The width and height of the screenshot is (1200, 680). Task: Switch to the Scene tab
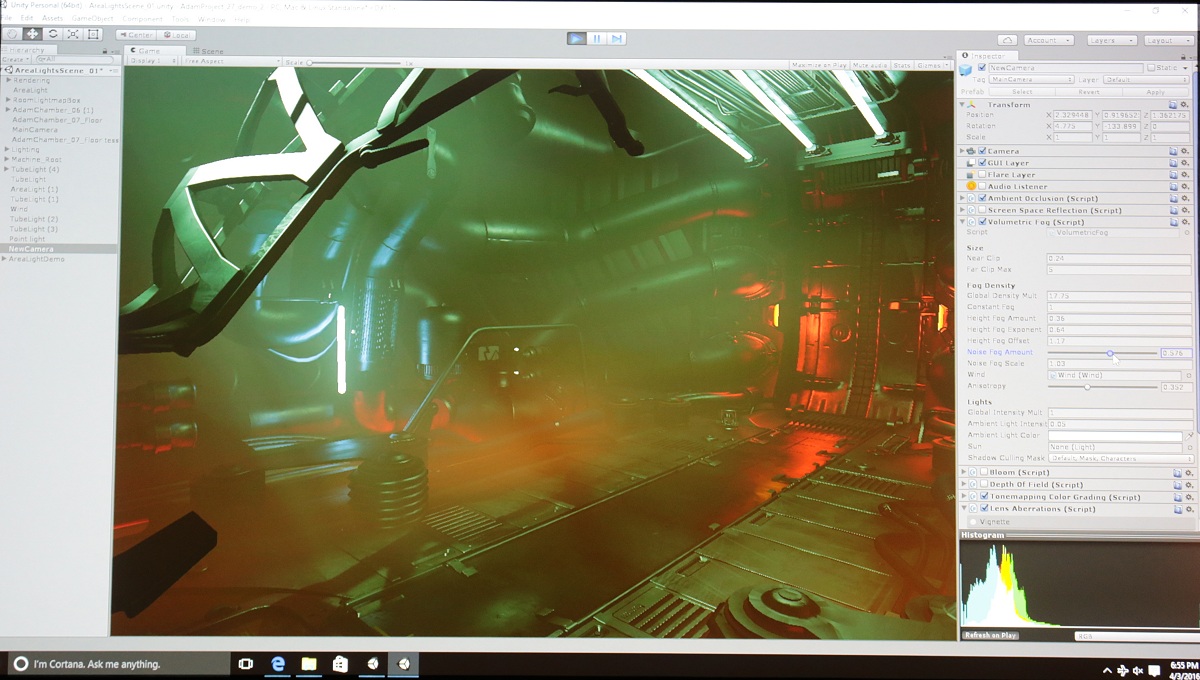pos(208,51)
